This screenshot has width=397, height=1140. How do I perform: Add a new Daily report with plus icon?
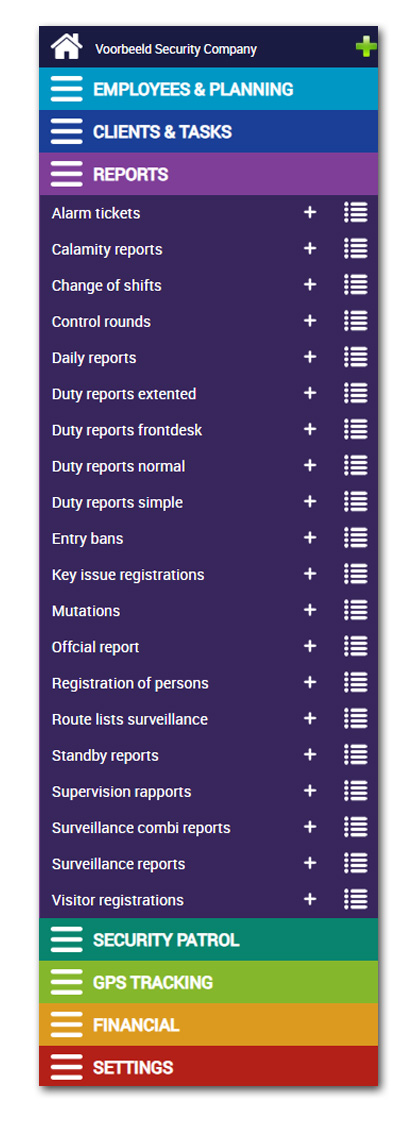point(310,357)
